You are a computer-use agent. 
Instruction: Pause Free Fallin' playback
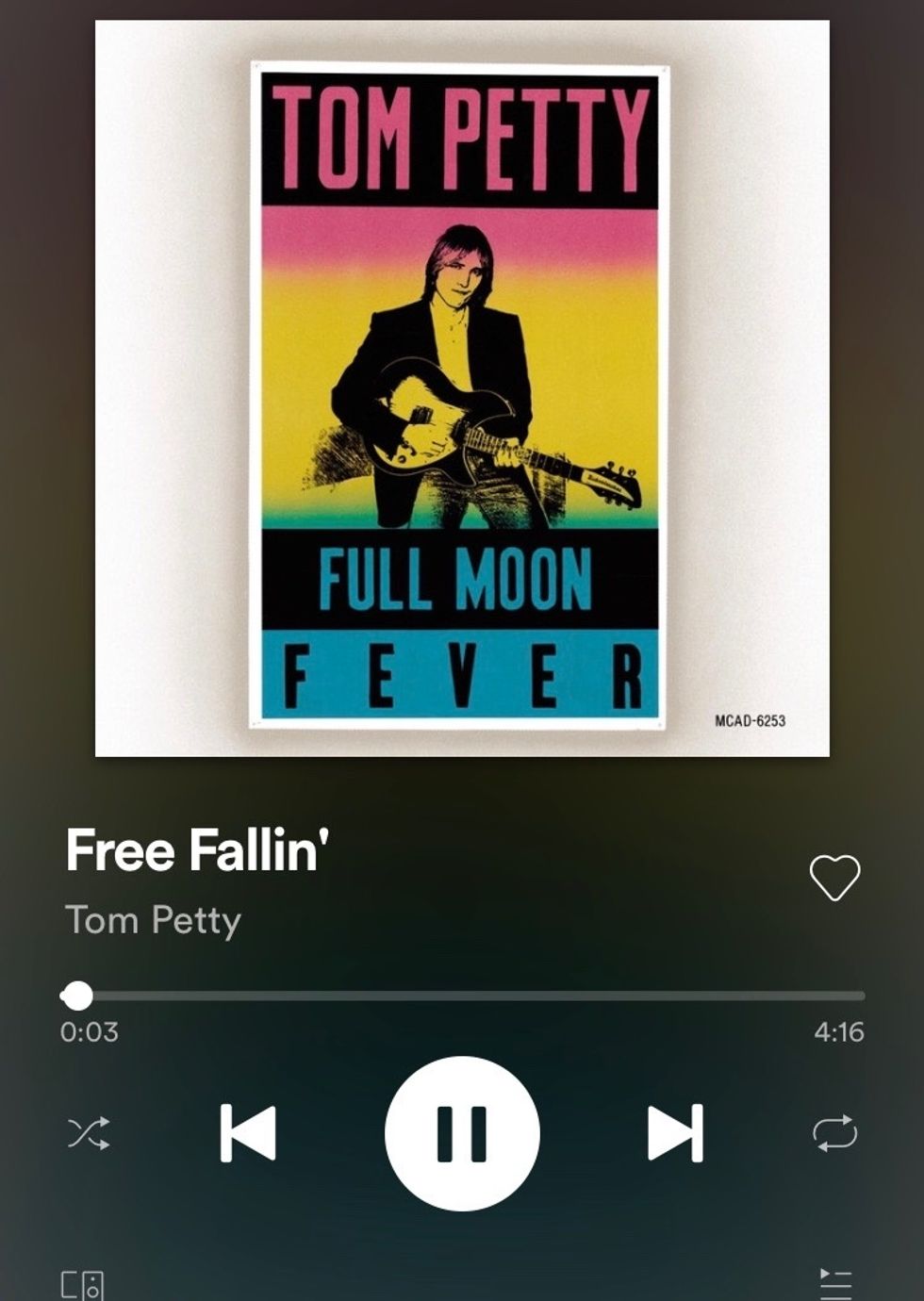[x=462, y=1133]
